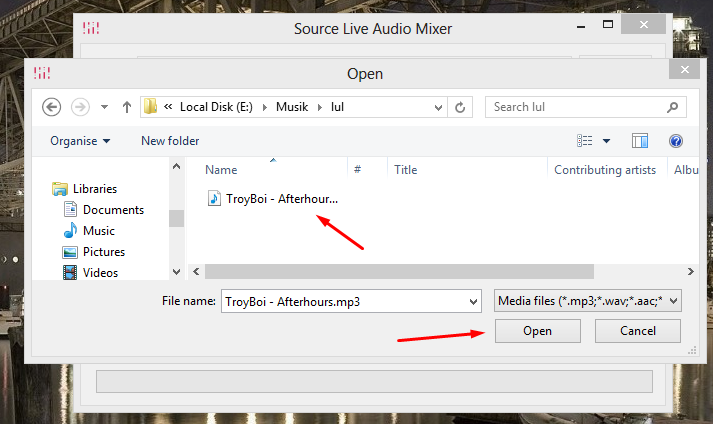
Task: Open the Media files type filter
Action: click(587, 301)
